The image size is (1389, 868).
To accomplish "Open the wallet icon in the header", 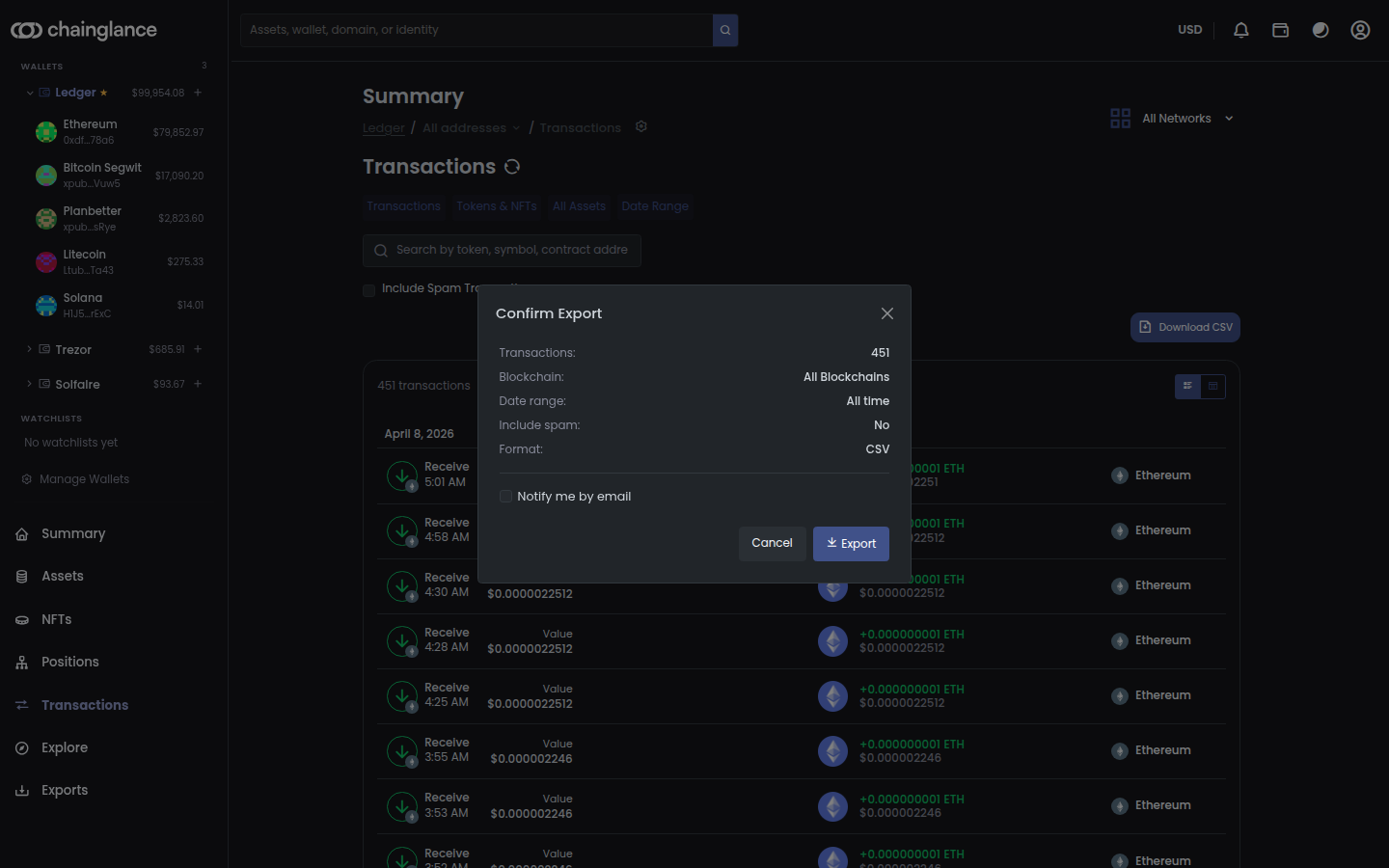I will [x=1281, y=30].
